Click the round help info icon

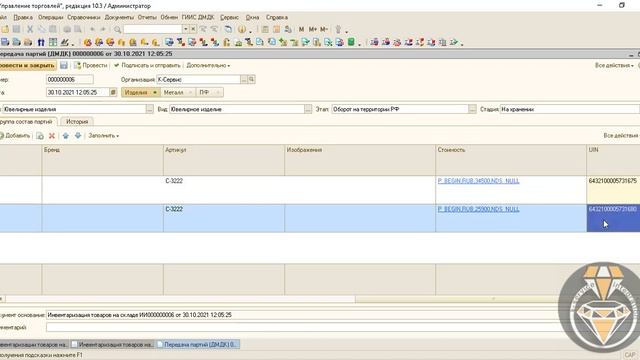242,29
